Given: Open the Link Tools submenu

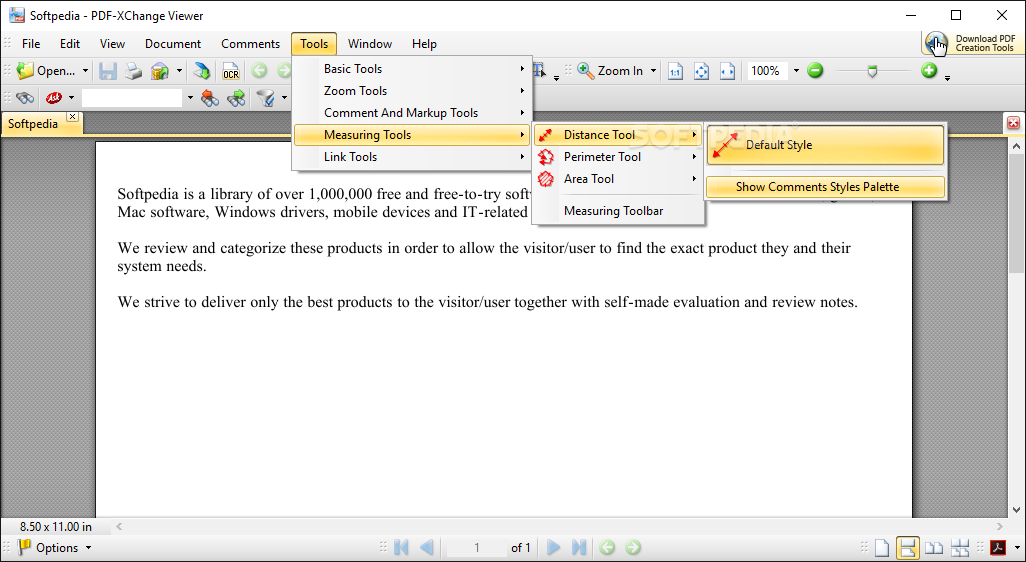Looking at the screenshot, I should (412, 156).
